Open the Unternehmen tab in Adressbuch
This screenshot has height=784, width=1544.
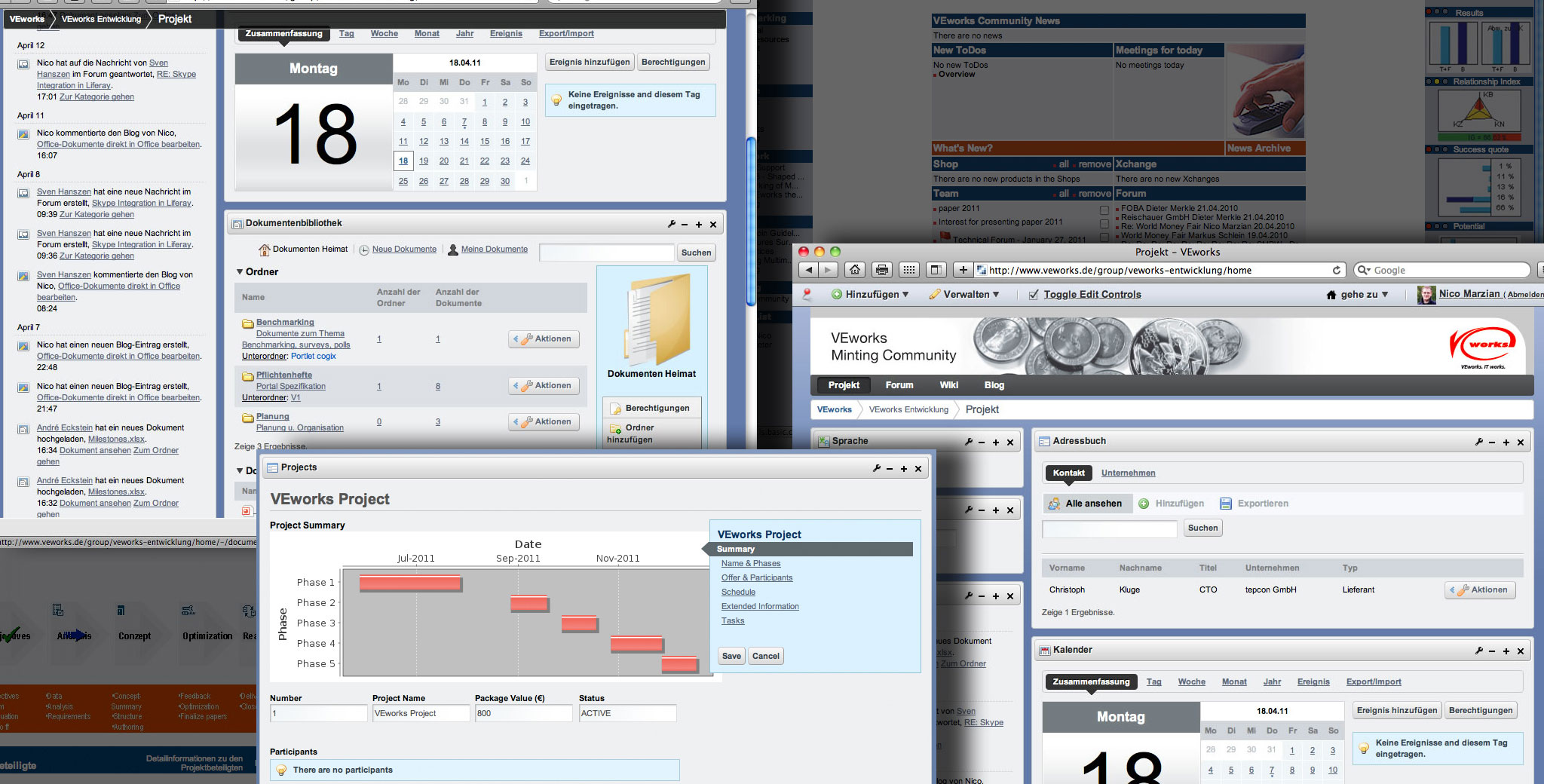1128,473
